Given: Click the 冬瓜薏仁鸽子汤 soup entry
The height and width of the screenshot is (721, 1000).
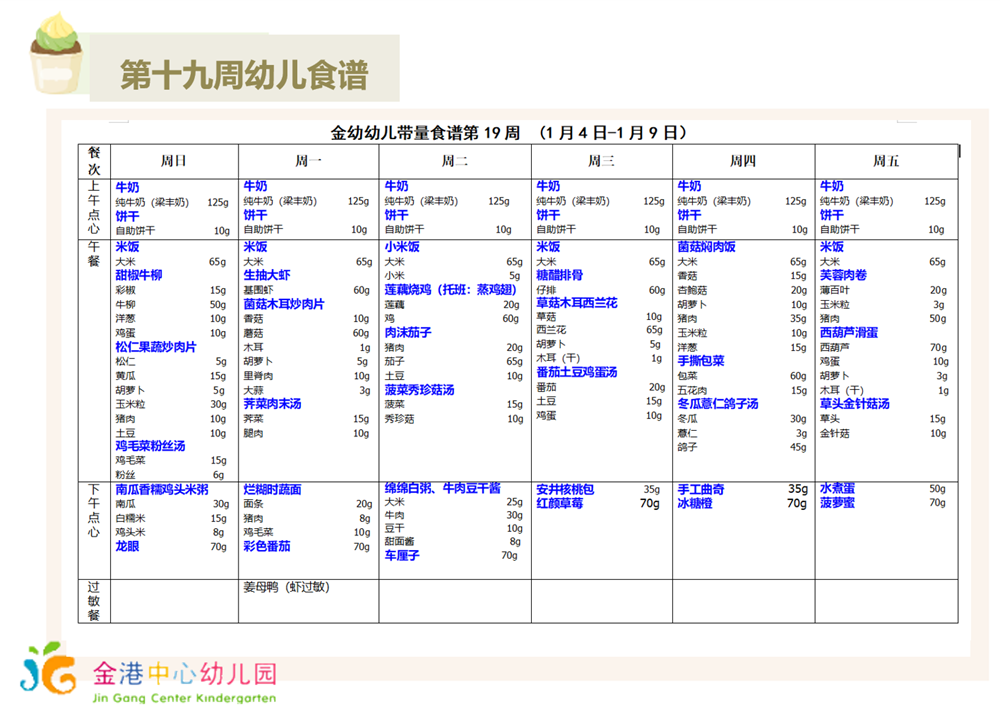Looking at the screenshot, I should pos(718,404).
